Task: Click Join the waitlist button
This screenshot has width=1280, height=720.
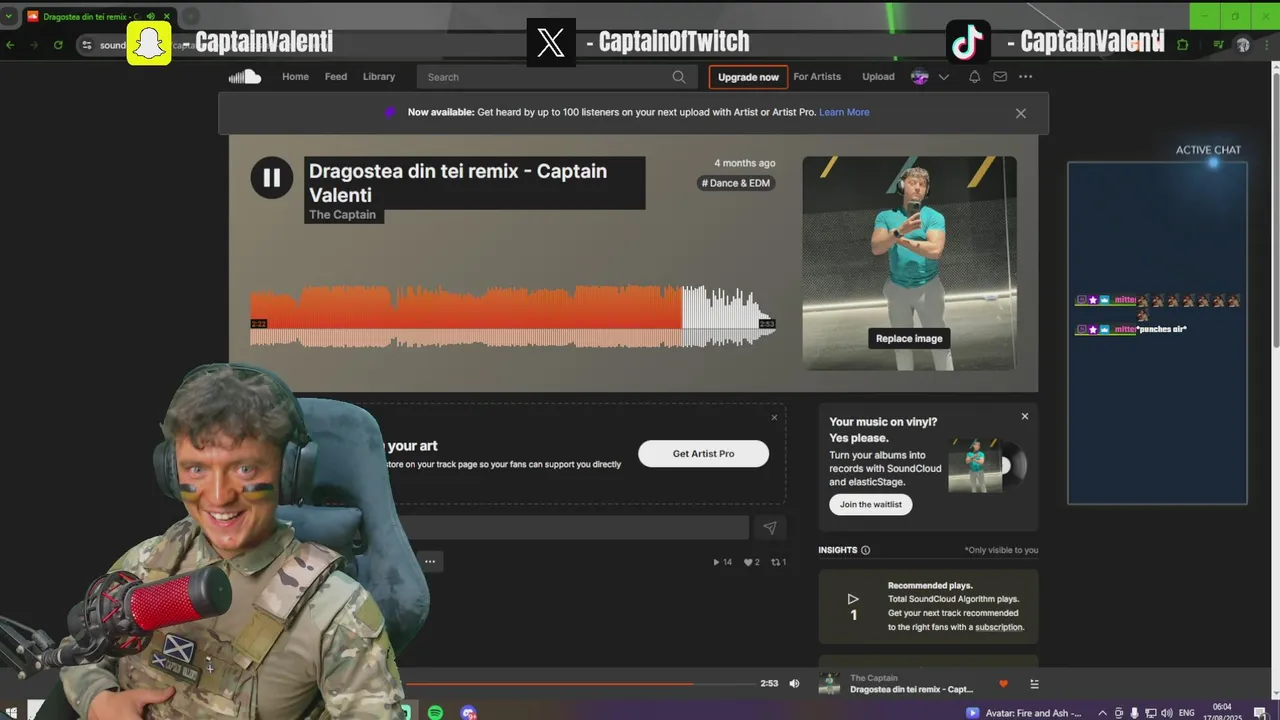Action: [x=870, y=505]
